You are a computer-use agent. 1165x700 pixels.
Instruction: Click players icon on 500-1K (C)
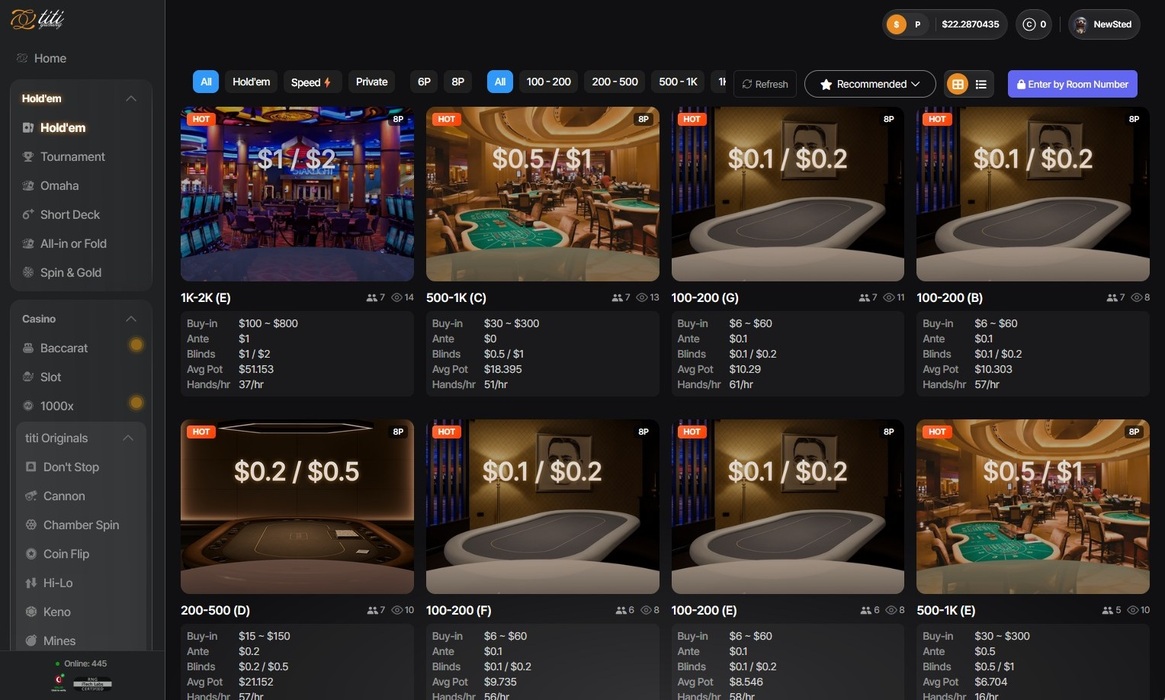617,297
